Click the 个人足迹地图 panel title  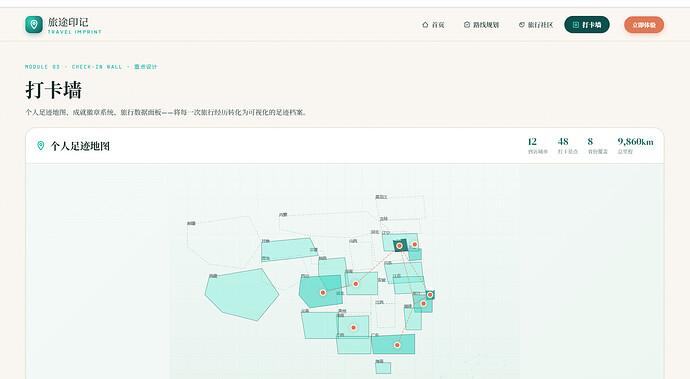point(80,146)
